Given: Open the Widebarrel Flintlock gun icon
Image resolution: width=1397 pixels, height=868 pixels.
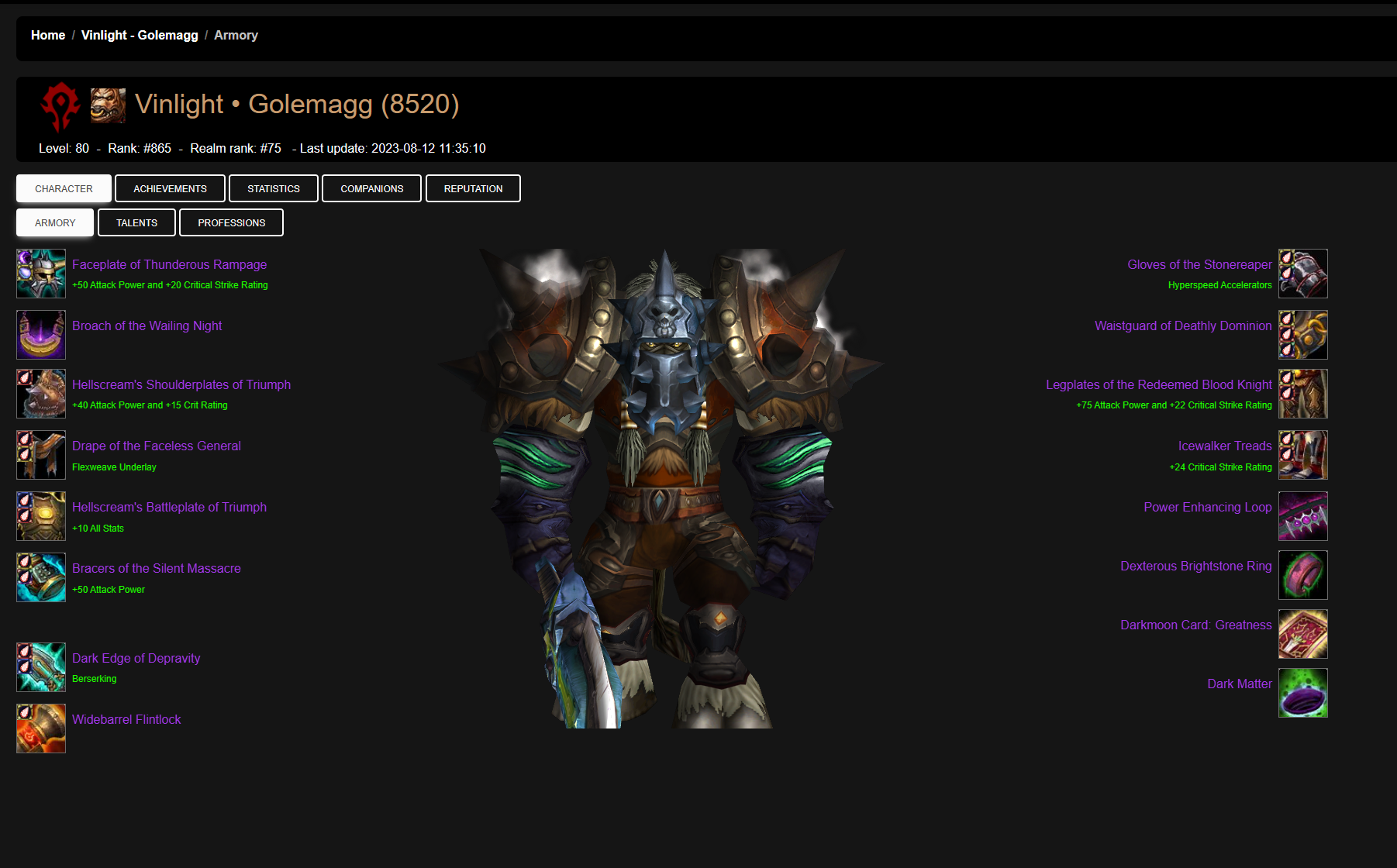Looking at the screenshot, I should [x=41, y=728].
